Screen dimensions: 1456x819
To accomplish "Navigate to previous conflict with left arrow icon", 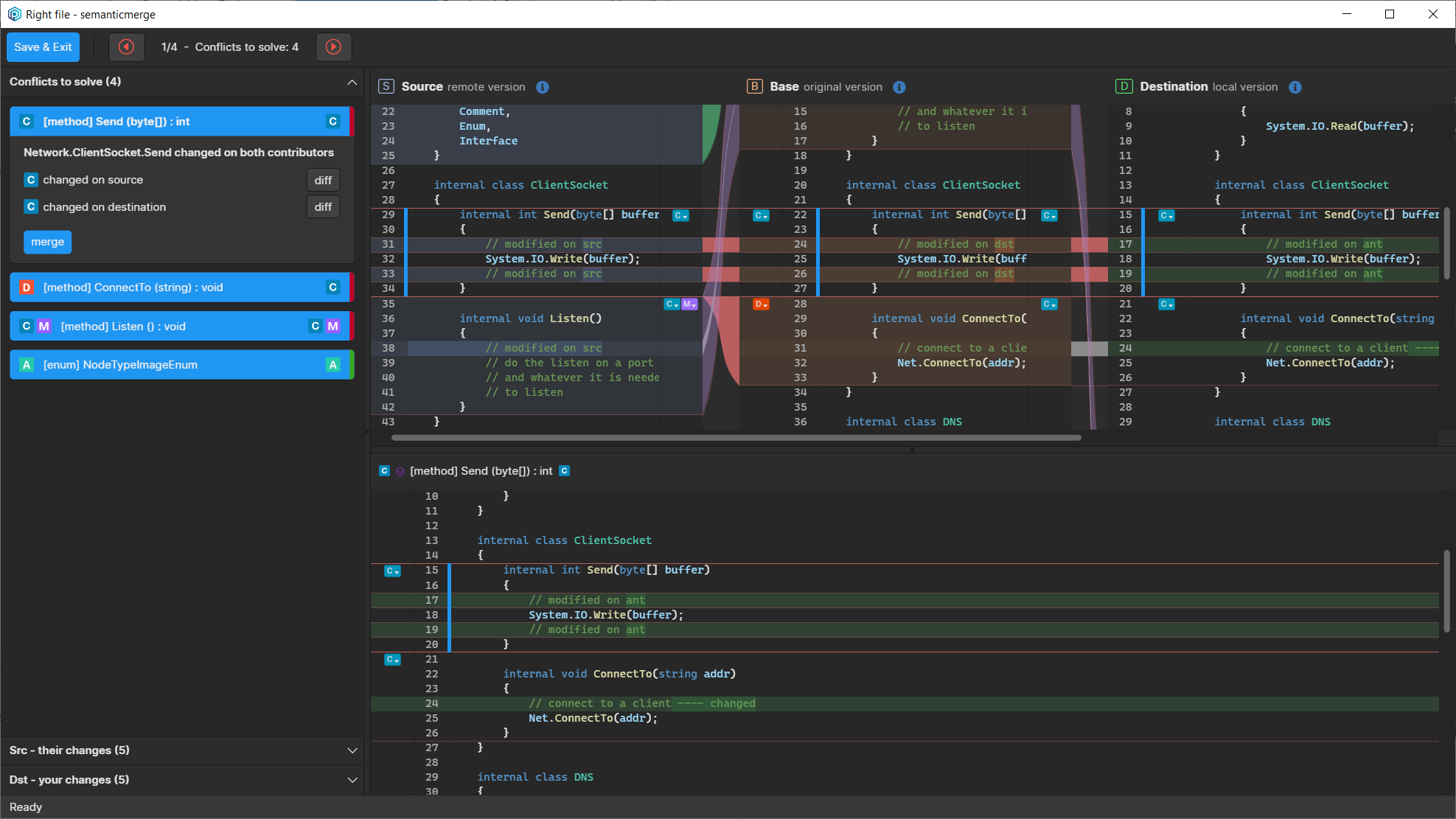I will tap(127, 46).
